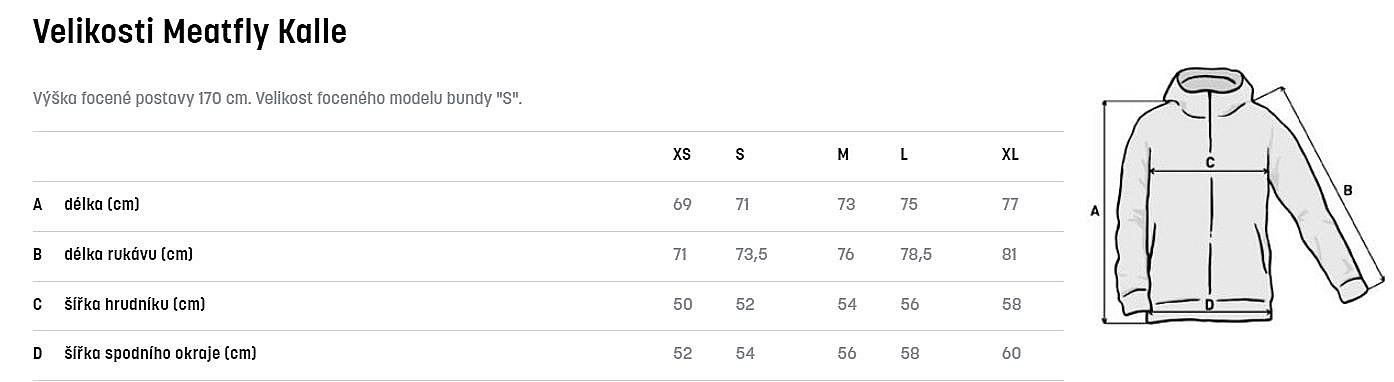
Task: Click sleeve length value 73,5 for S
Action: pyautogui.click(x=751, y=255)
